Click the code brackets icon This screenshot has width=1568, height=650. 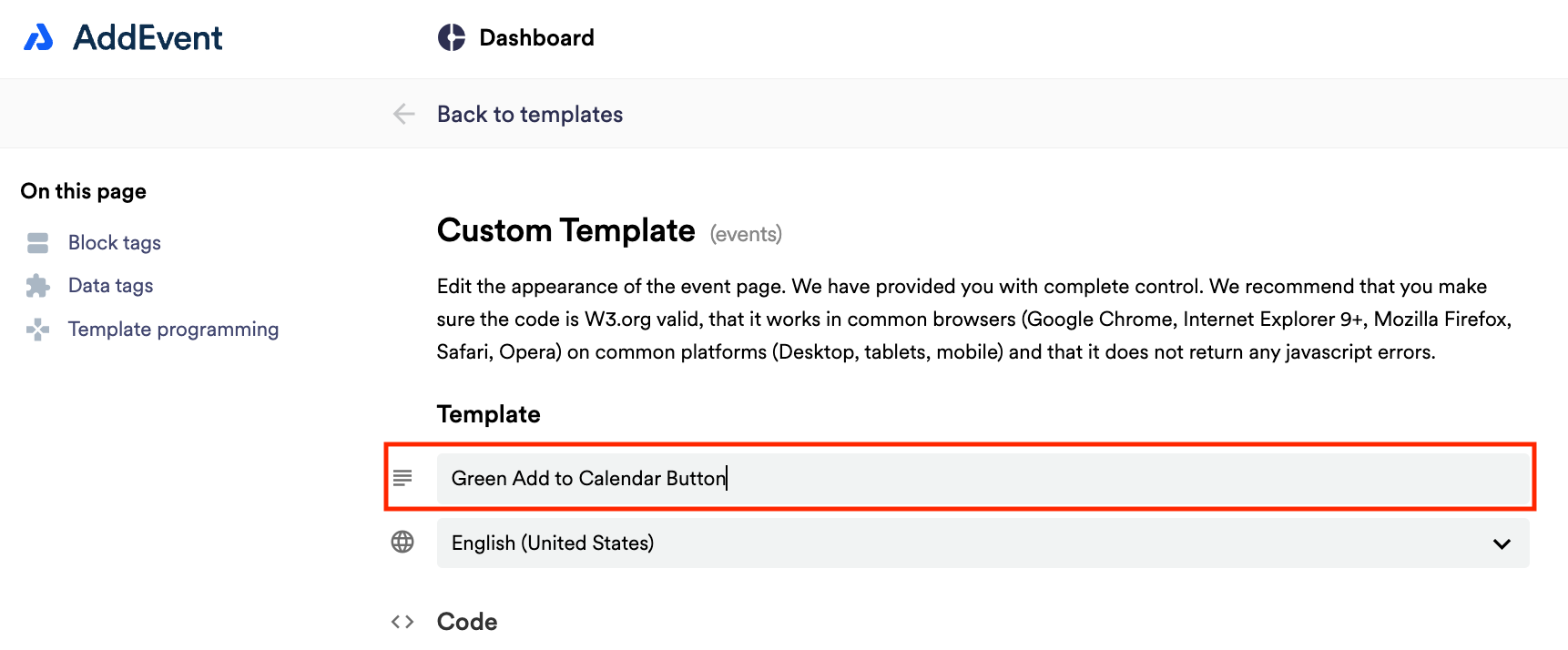tap(402, 622)
